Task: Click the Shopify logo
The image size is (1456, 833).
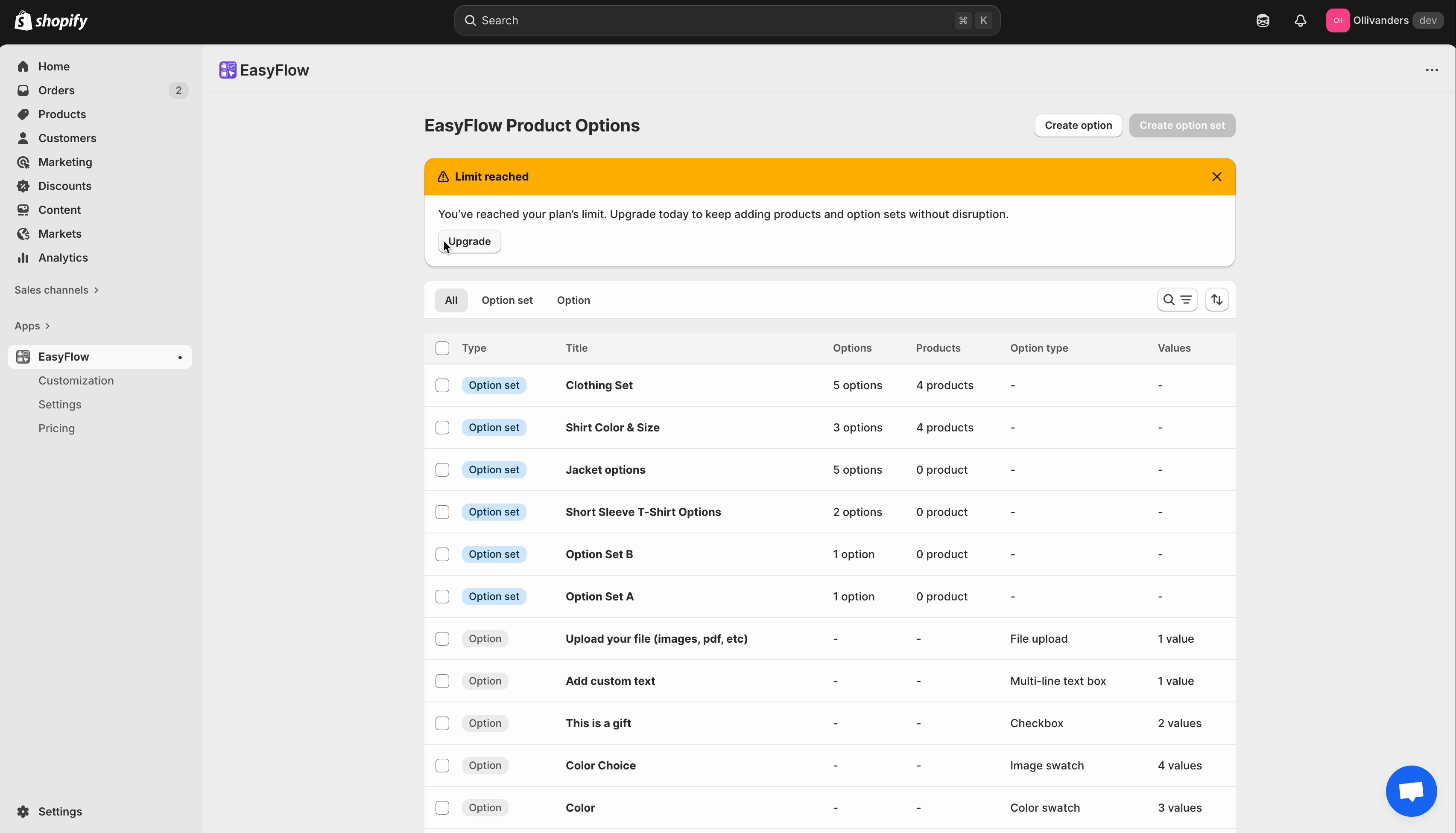Action: (x=50, y=20)
